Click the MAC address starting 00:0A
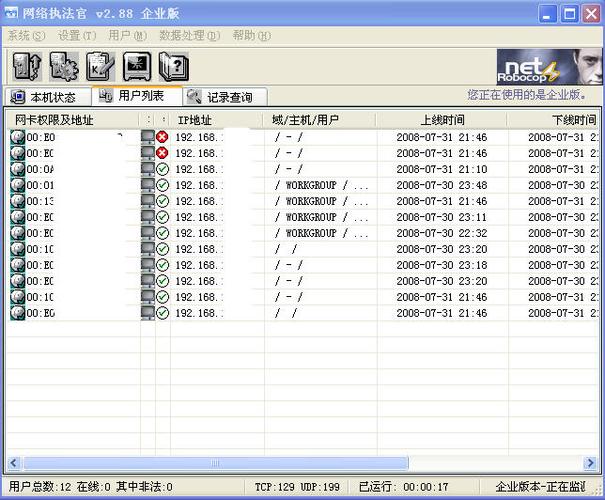605x500 pixels. (x=40, y=169)
